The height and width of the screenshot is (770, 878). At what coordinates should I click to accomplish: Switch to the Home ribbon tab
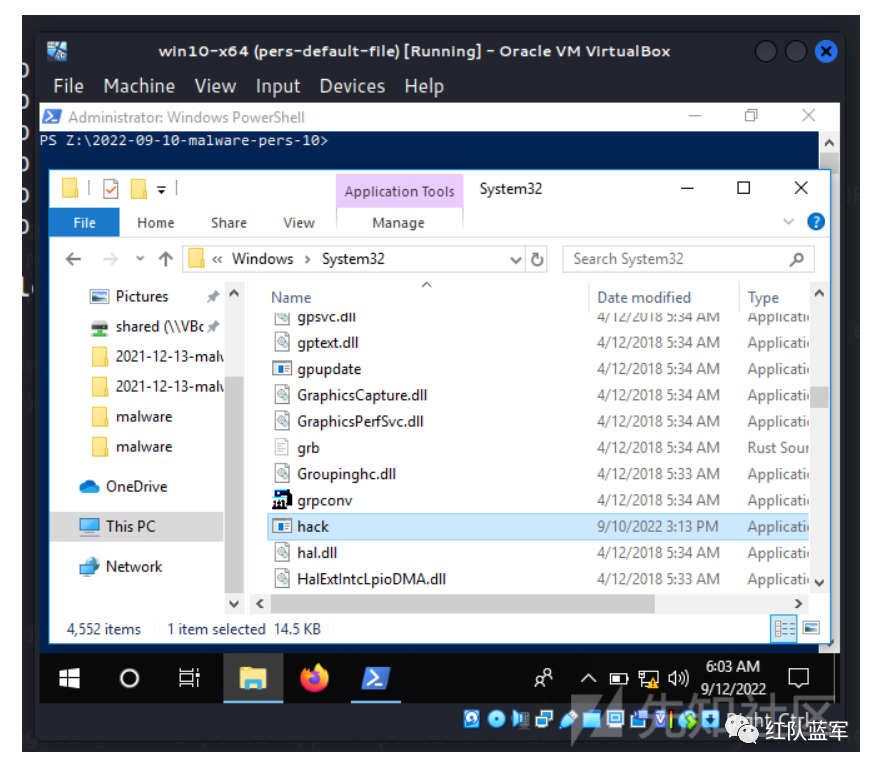(156, 222)
